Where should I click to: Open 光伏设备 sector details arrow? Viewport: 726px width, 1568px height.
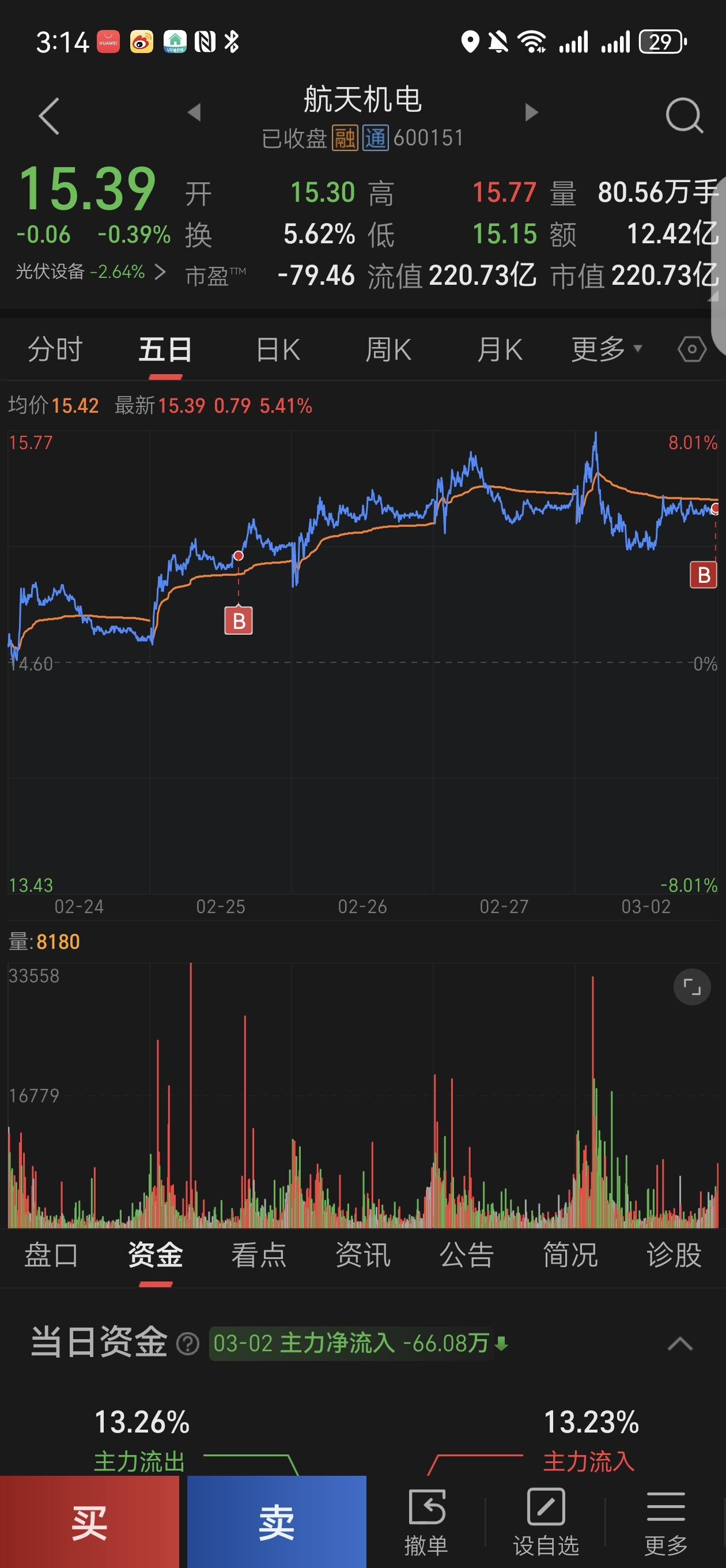click(160, 272)
